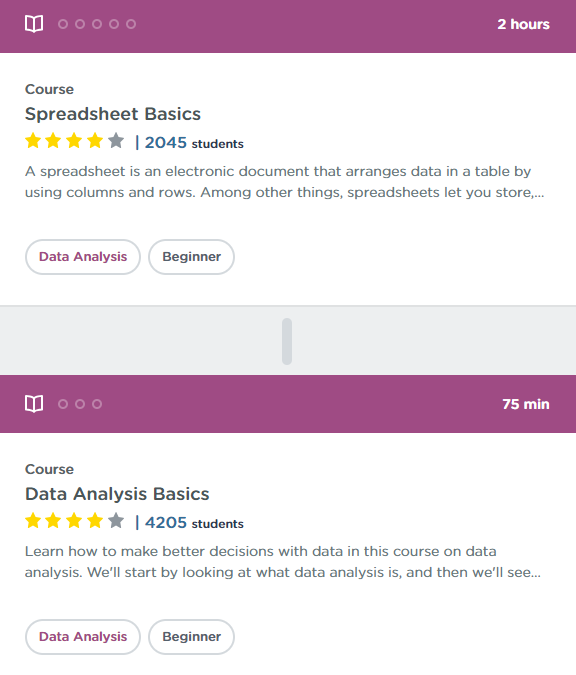The image size is (576, 675).
Task: Open the Data Analysis Basics course title
Action: point(117,494)
